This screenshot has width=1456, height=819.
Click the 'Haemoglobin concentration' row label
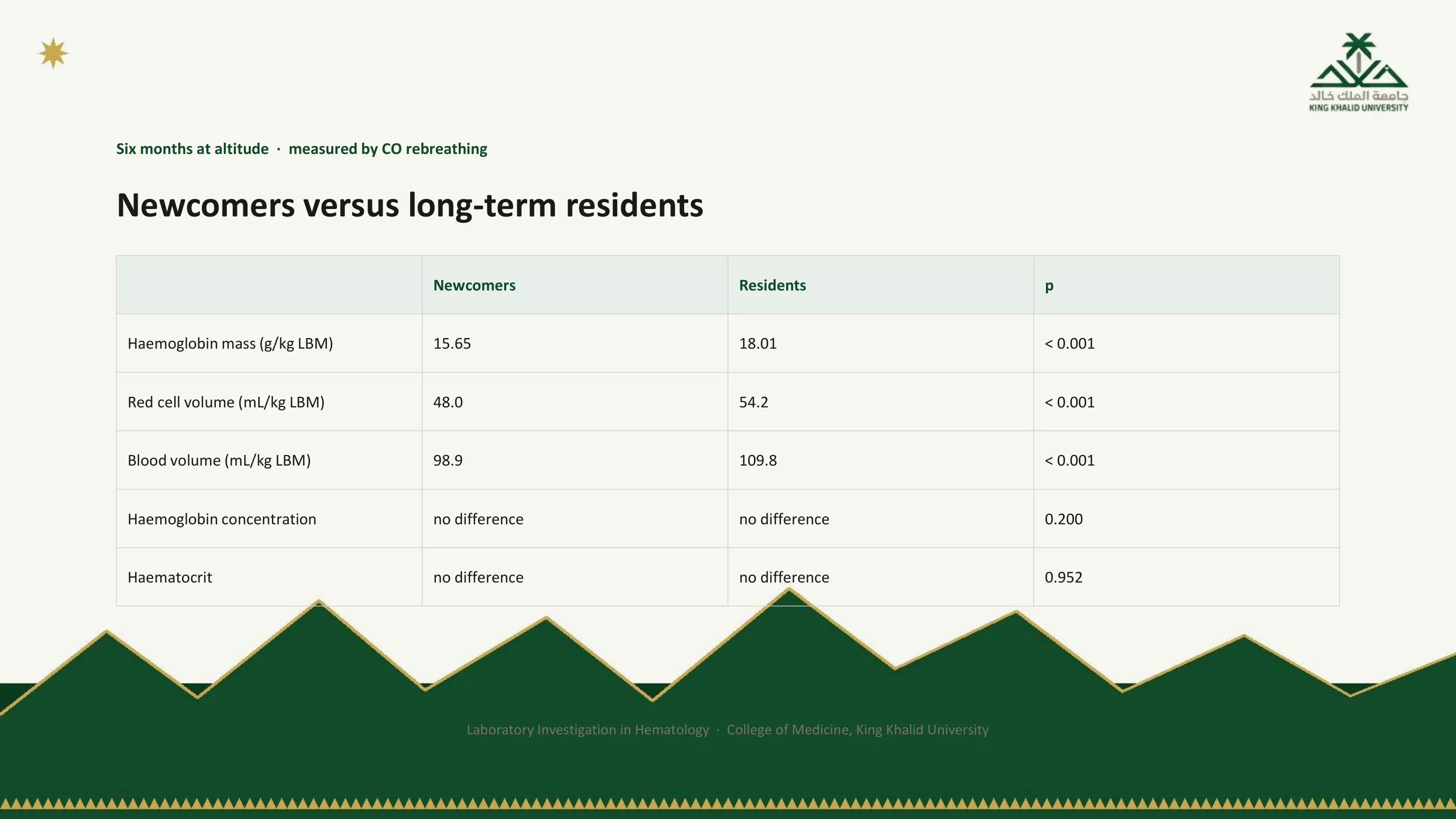click(x=222, y=519)
